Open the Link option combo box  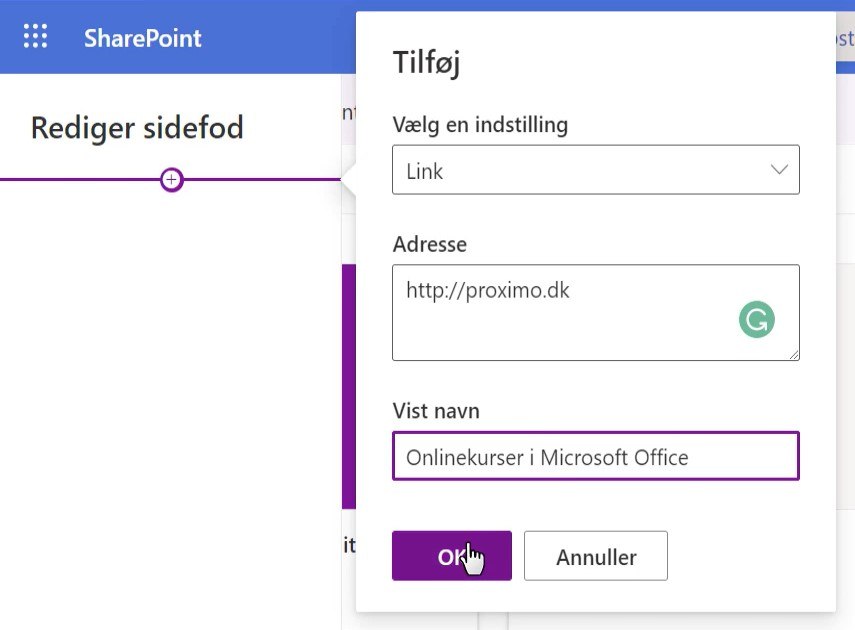(x=595, y=170)
